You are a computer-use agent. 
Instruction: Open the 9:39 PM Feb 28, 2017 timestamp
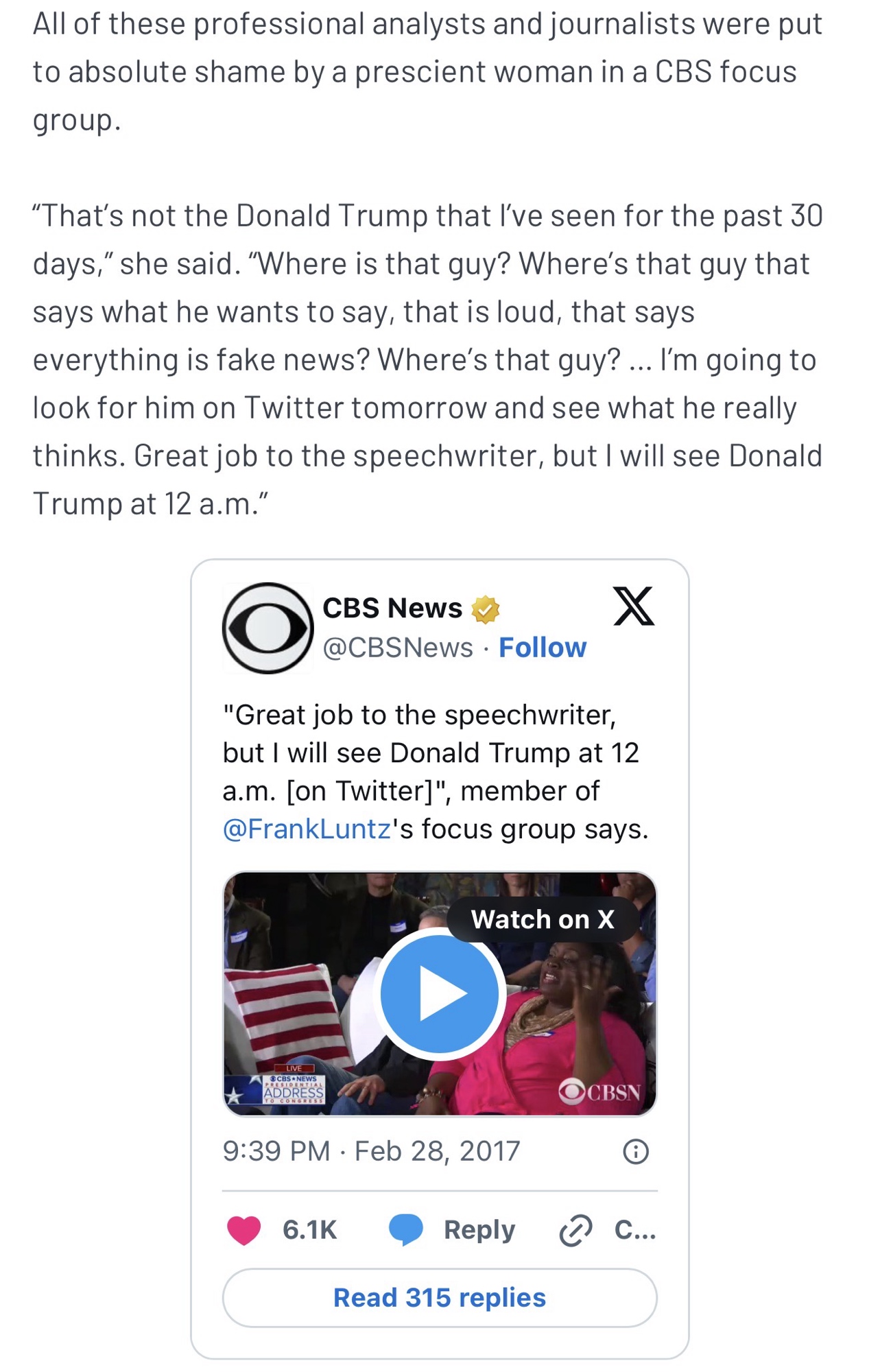click(371, 1151)
